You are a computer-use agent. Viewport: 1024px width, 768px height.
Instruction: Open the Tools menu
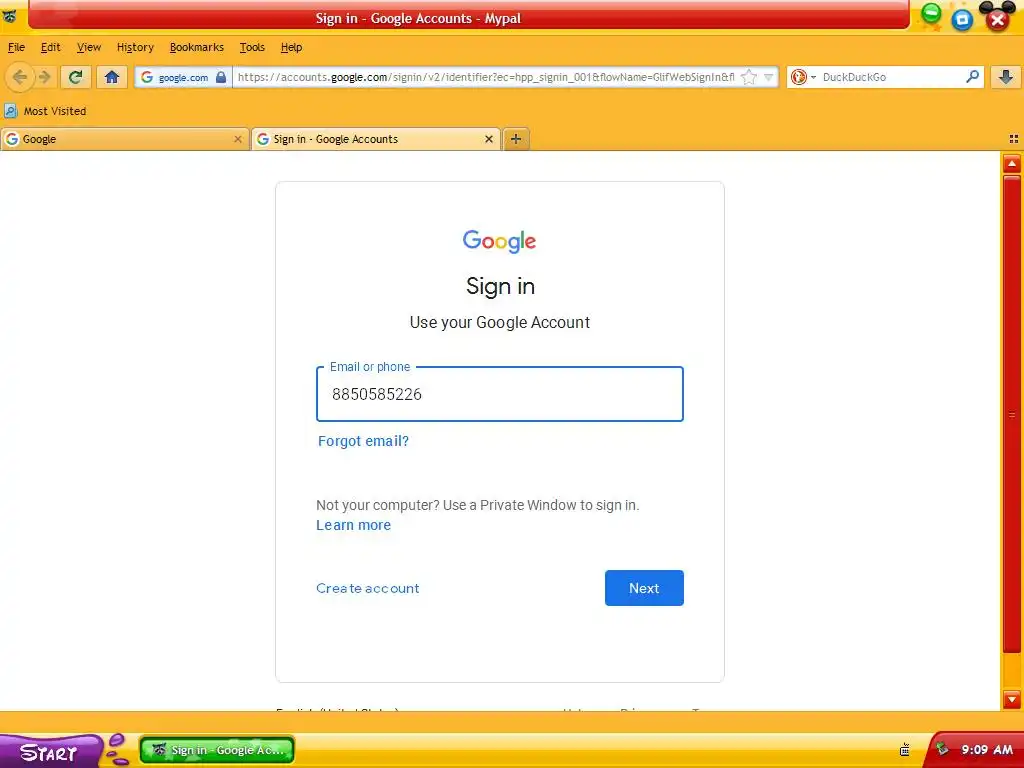252,47
